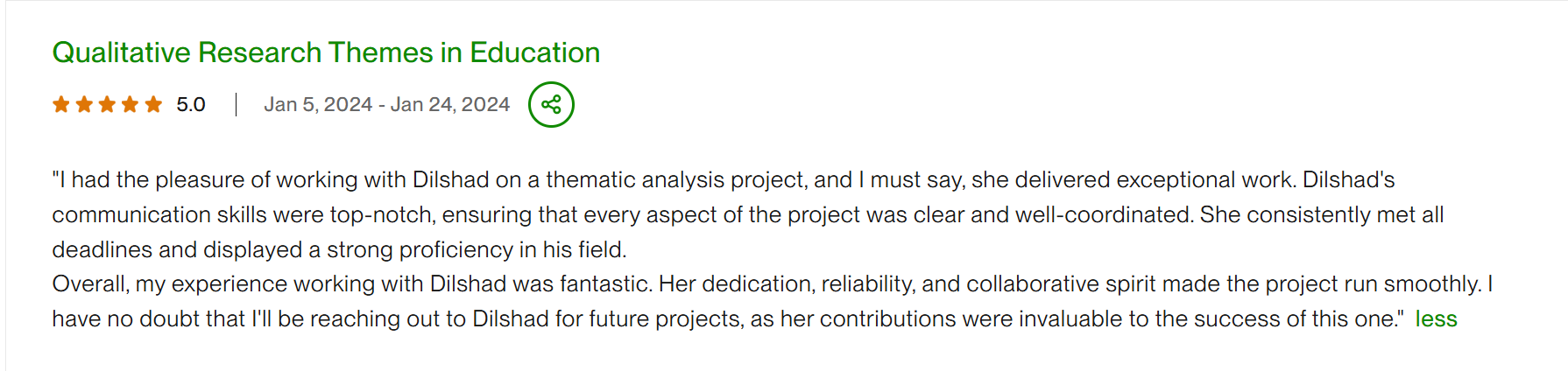1568x371 pixels.
Task: Open Qualitative Research Themes in Education title
Action: [326, 52]
